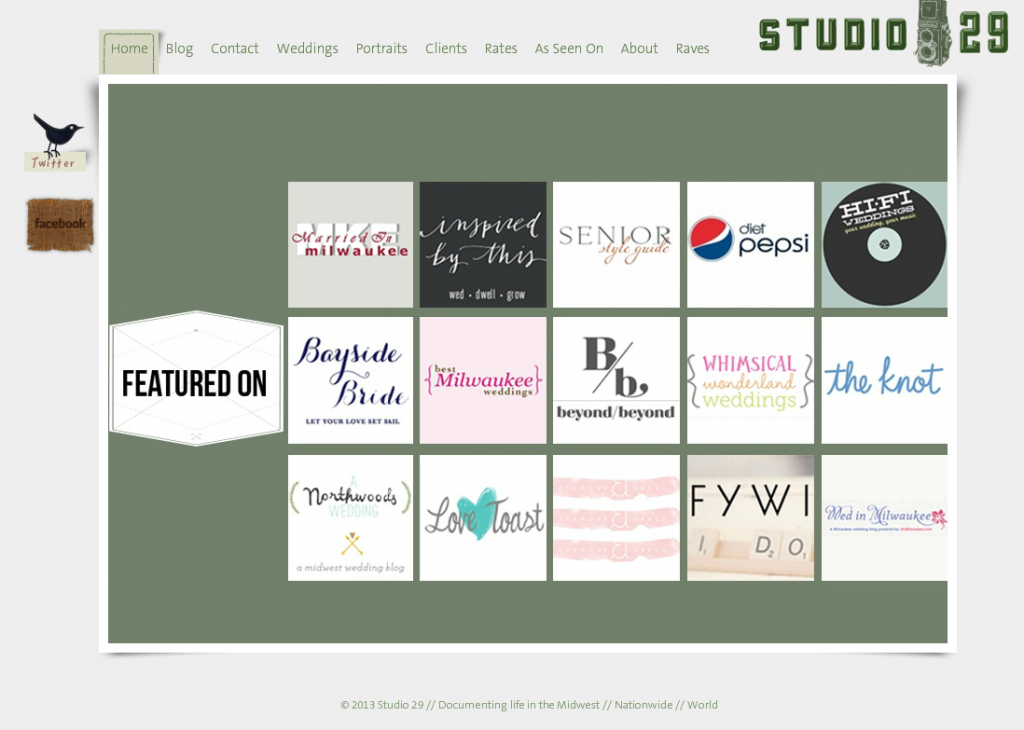
Task: Open the Twitter bird icon link
Action: tap(56, 142)
